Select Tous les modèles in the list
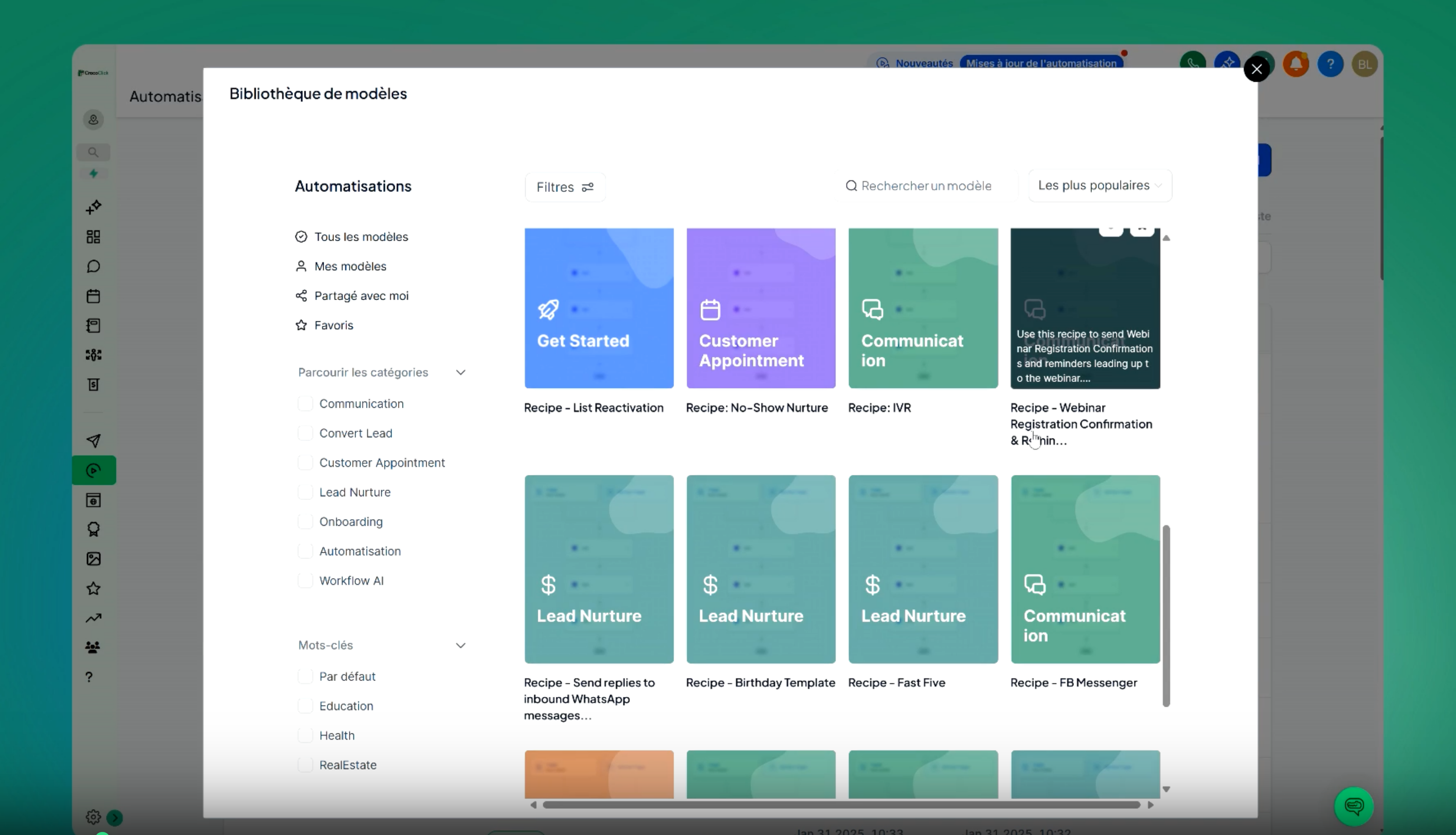Screen dimensions: 1456x835 coord(352,237)
